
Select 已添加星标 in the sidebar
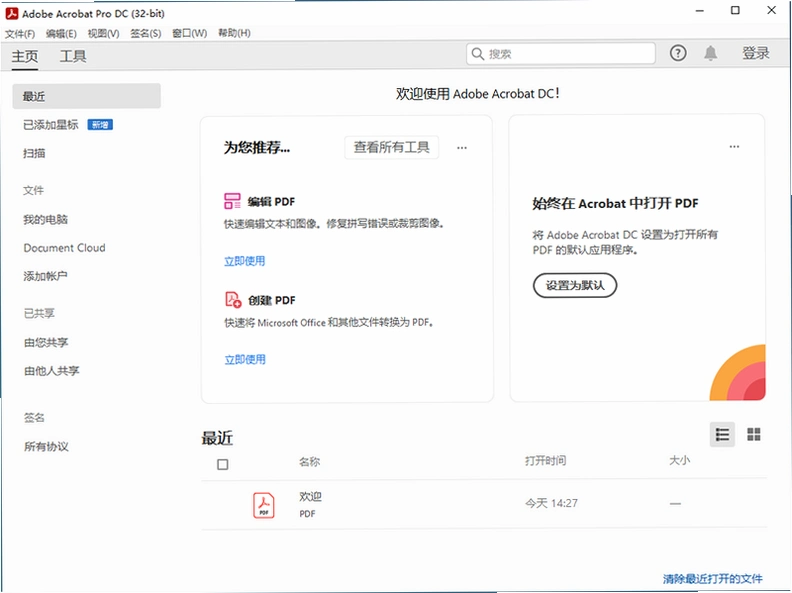tap(51, 125)
